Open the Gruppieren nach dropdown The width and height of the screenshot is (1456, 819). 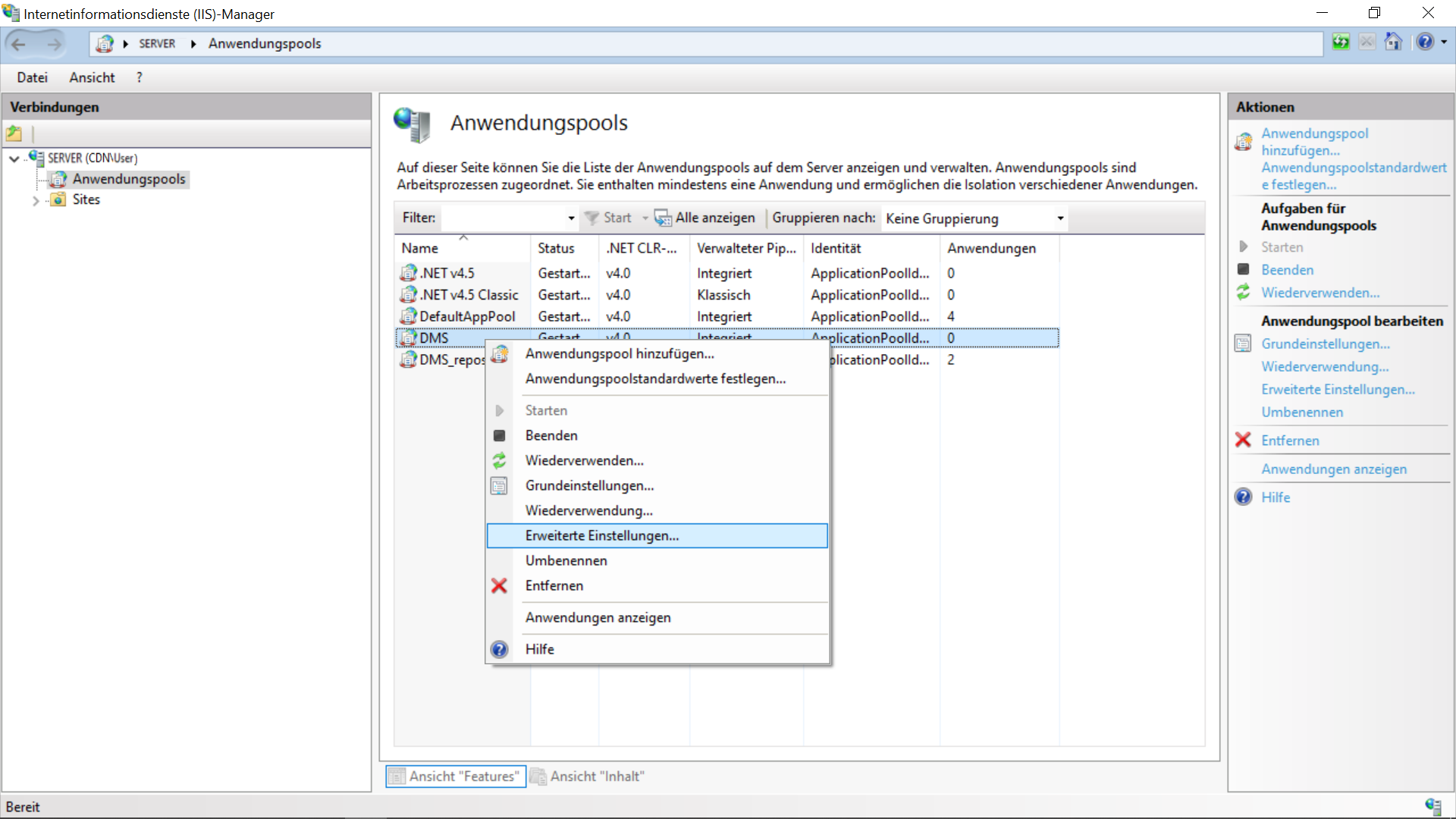click(x=1060, y=218)
